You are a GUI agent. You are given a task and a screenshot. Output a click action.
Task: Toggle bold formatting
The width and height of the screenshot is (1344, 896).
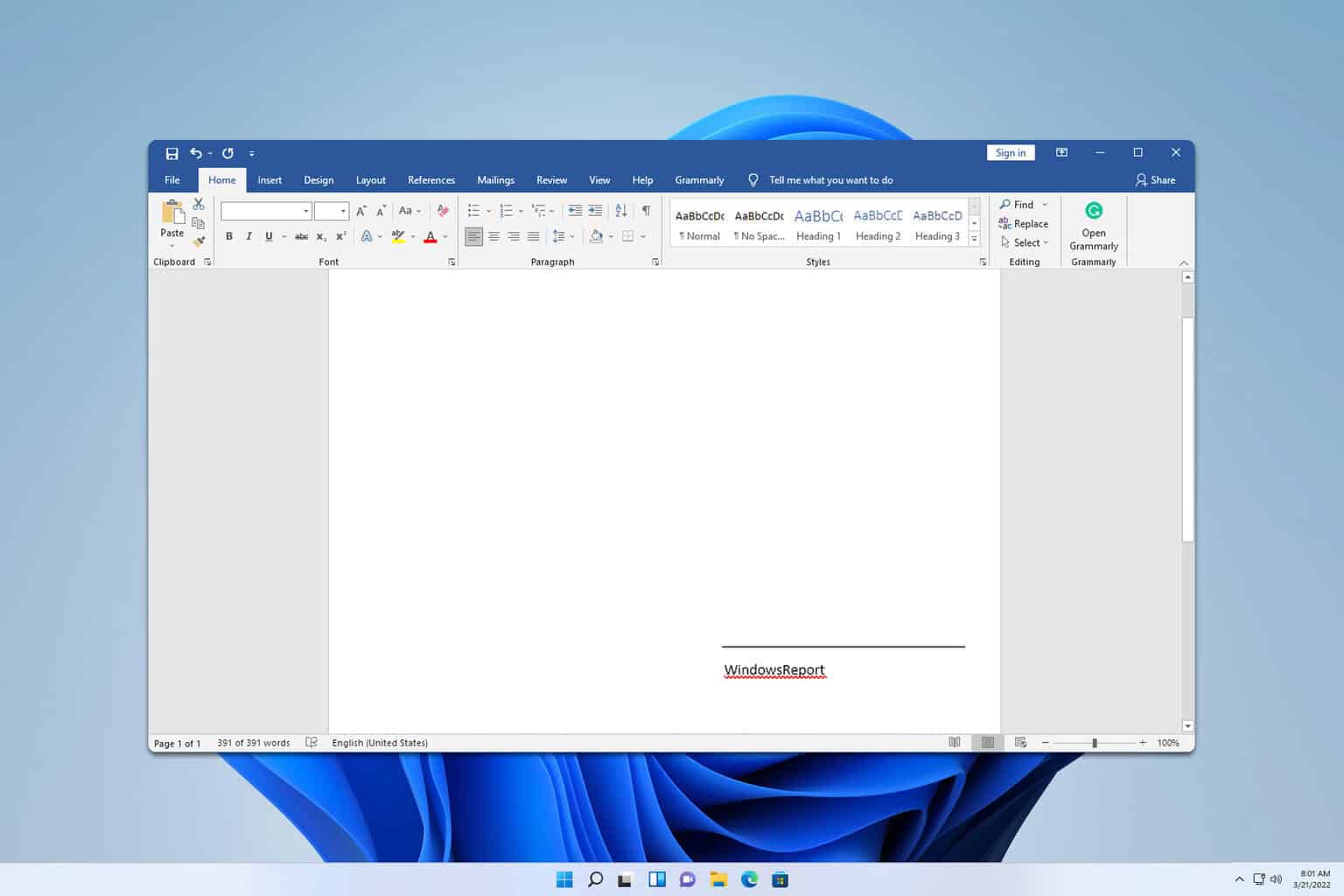(229, 236)
